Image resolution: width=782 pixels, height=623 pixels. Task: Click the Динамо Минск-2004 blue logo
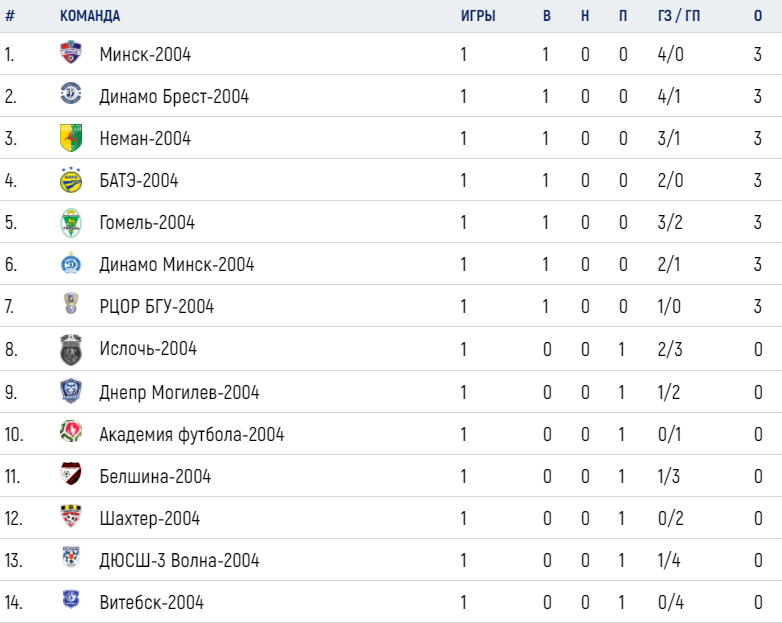tap(71, 263)
